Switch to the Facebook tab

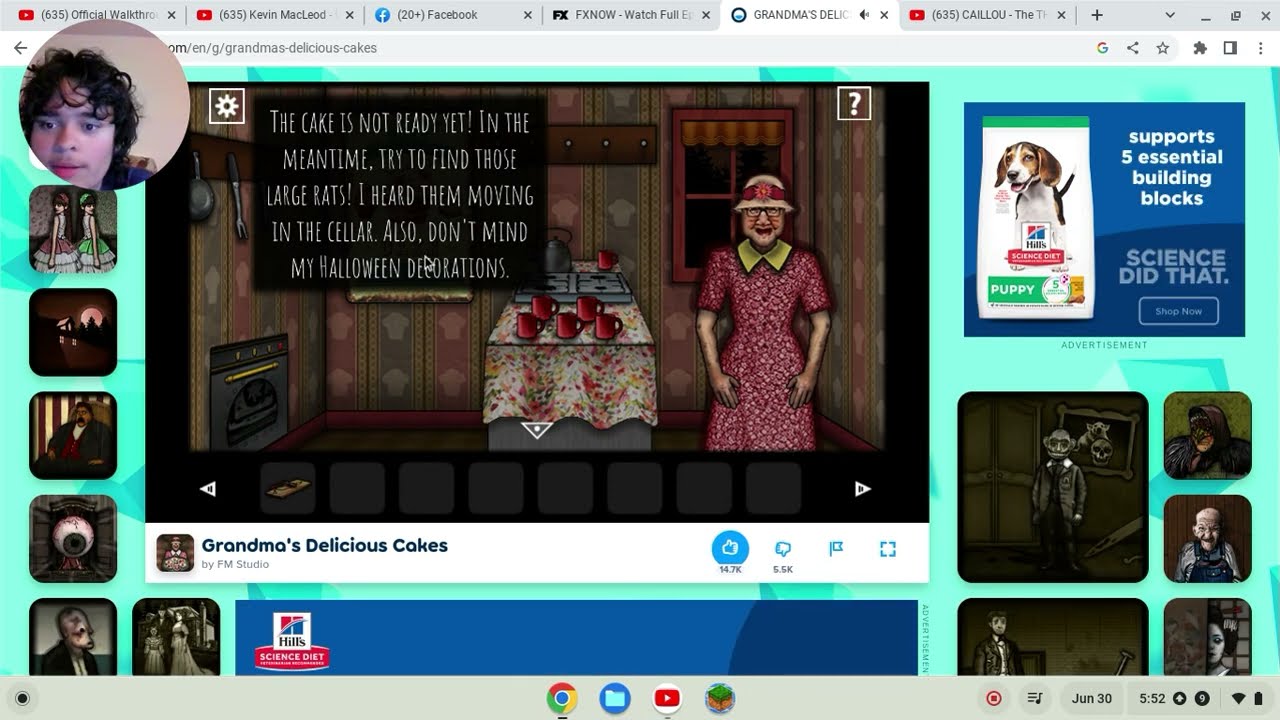click(452, 15)
